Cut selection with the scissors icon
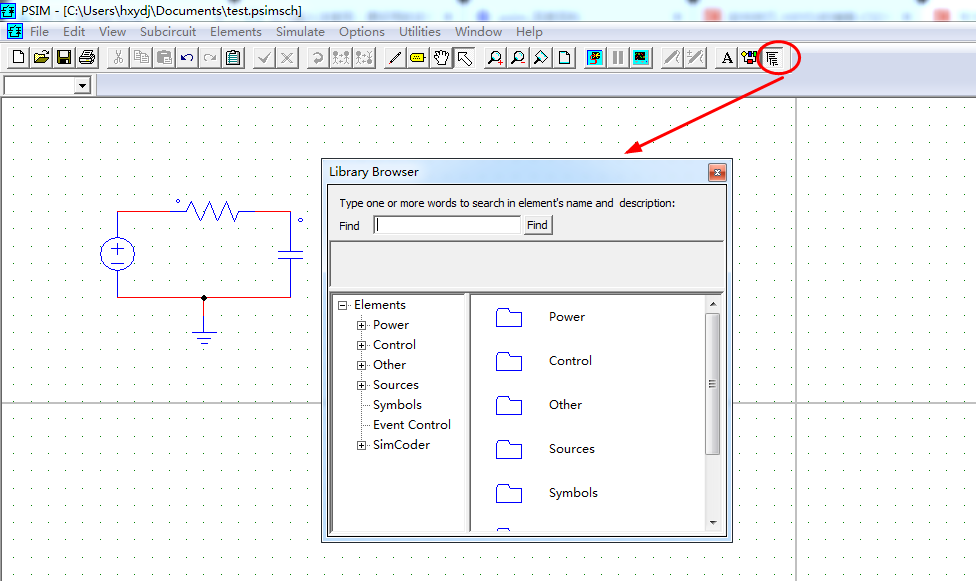The width and height of the screenshot is (976, 581). [x=118, y=58]
